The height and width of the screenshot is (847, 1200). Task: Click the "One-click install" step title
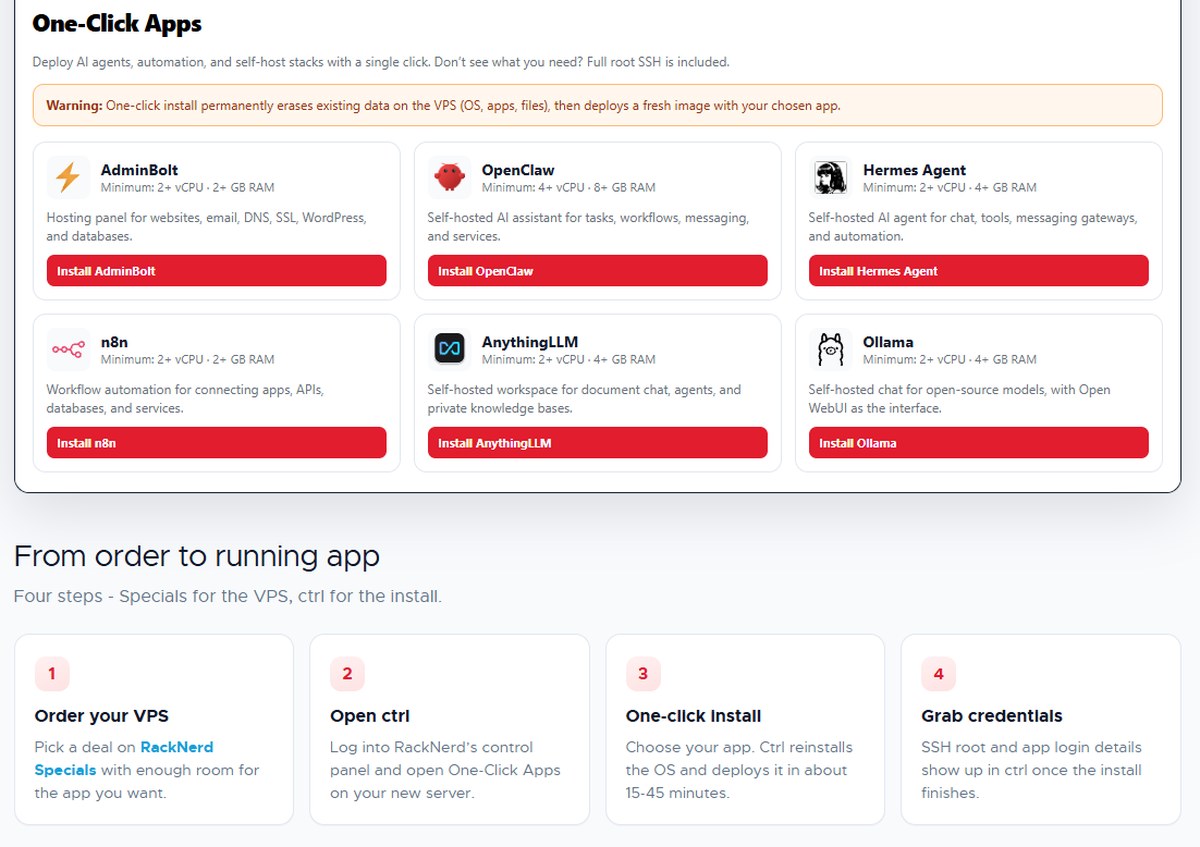point(694,716)
